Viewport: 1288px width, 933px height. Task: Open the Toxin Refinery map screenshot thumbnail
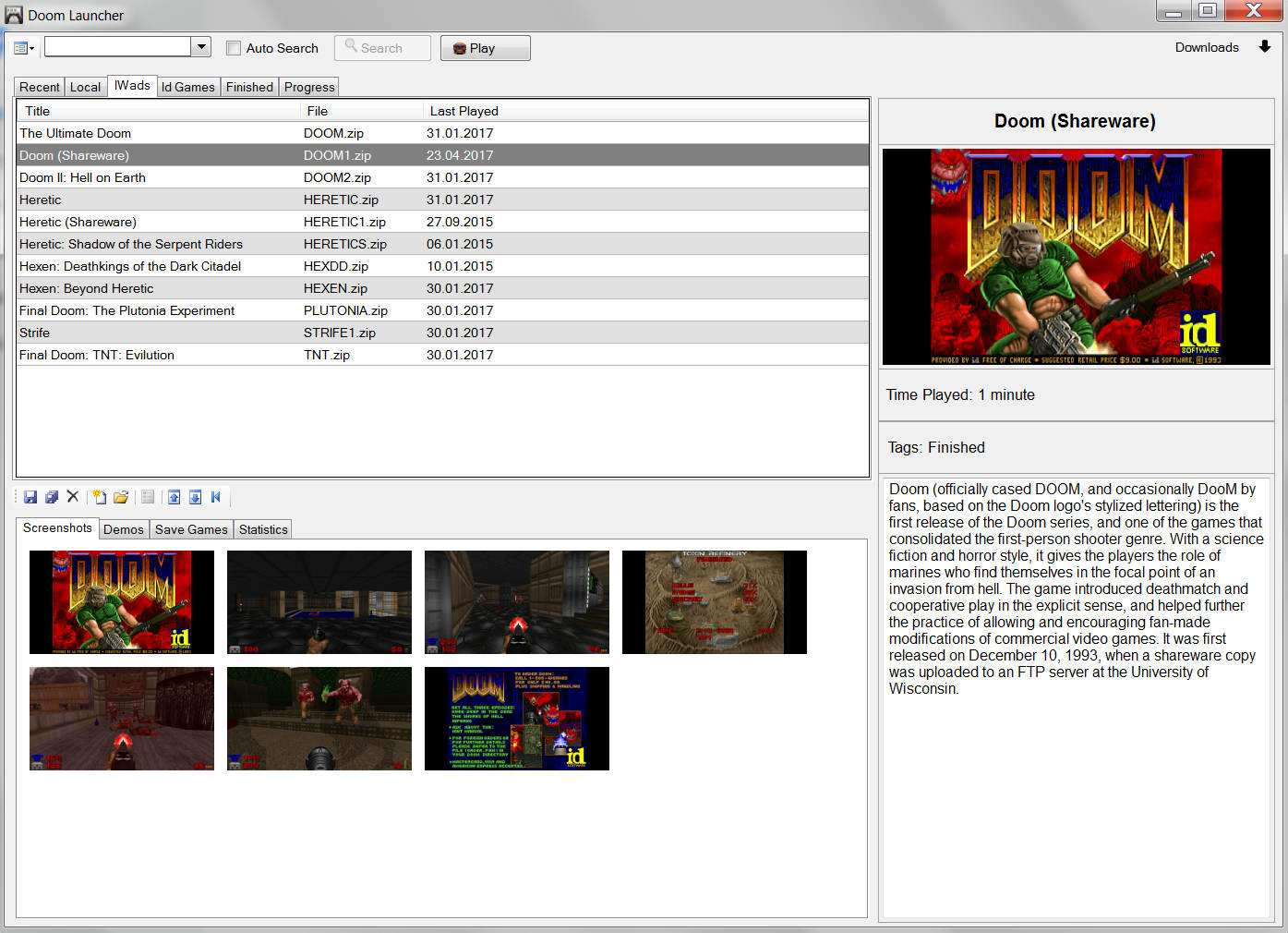click(715, 602)
